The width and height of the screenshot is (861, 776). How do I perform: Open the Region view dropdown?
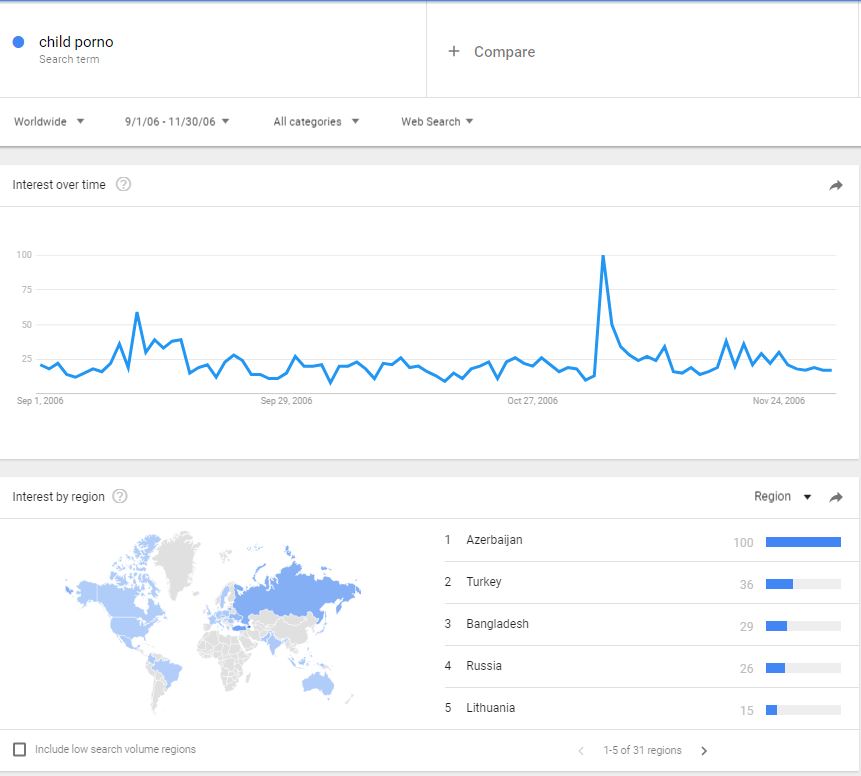(782, 497)
